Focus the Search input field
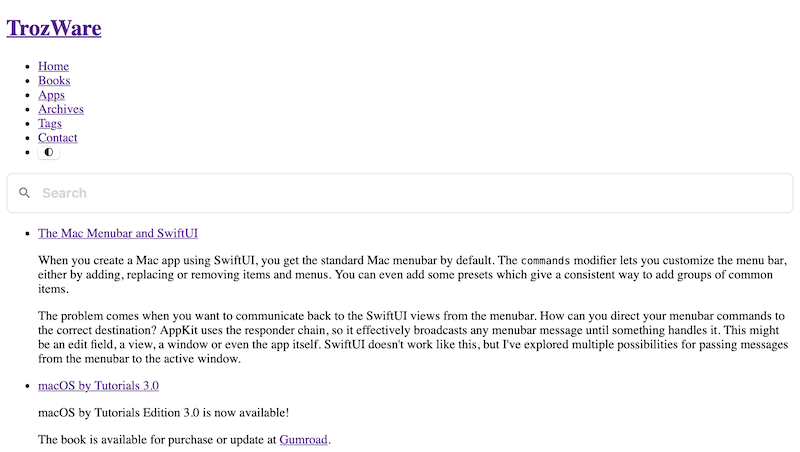The image size is (800, 452). tap(400, 193)
